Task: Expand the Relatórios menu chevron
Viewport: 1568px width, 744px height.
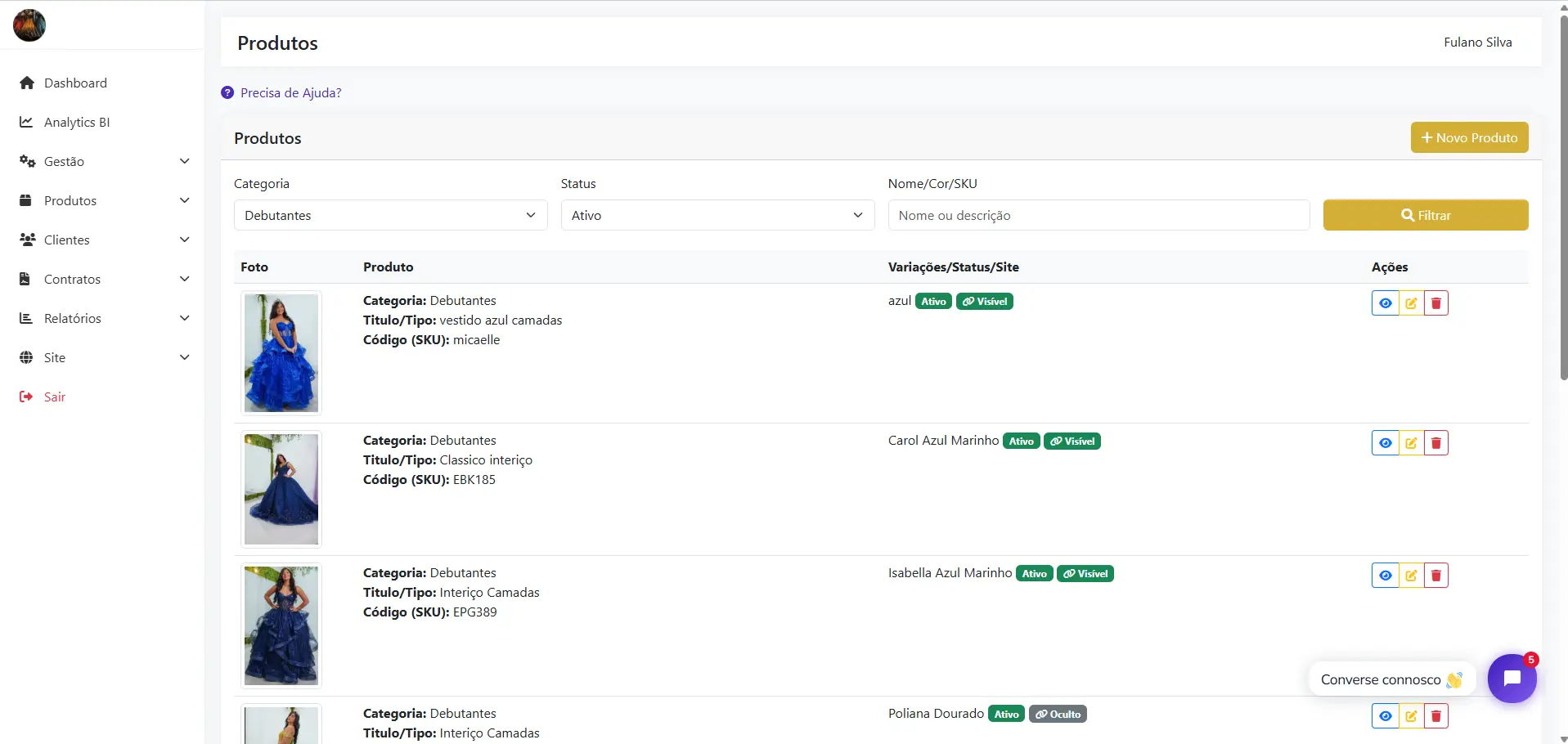Action: [185, 318]
